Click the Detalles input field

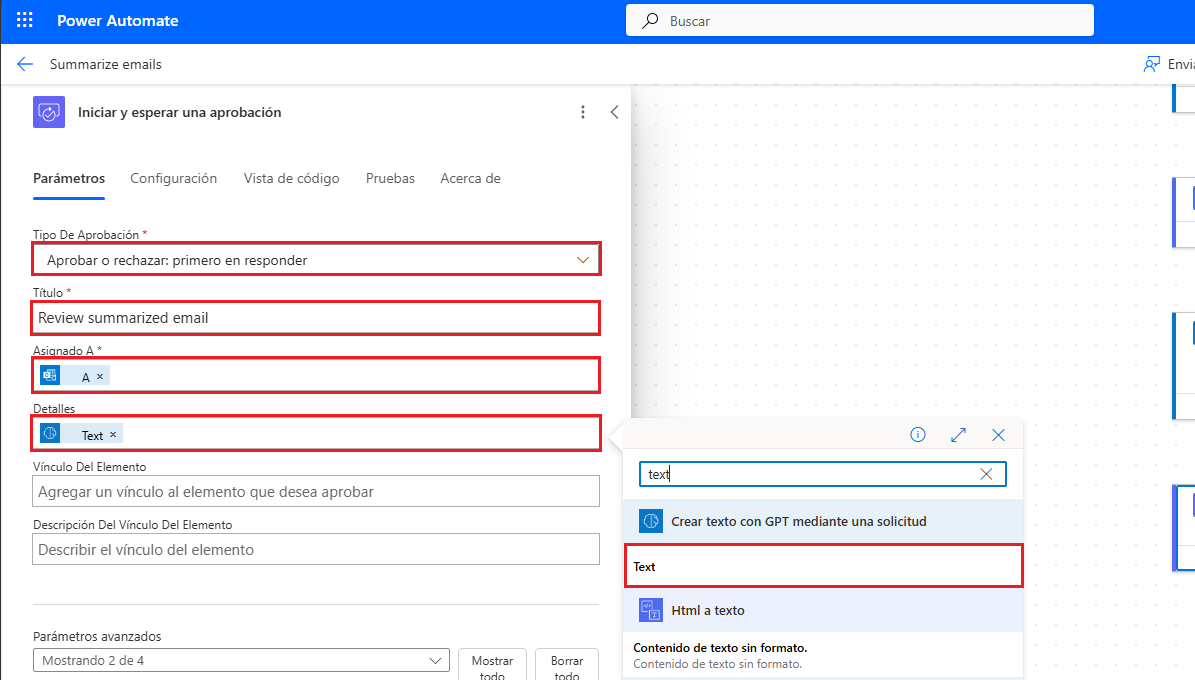[x=316, y=434]
